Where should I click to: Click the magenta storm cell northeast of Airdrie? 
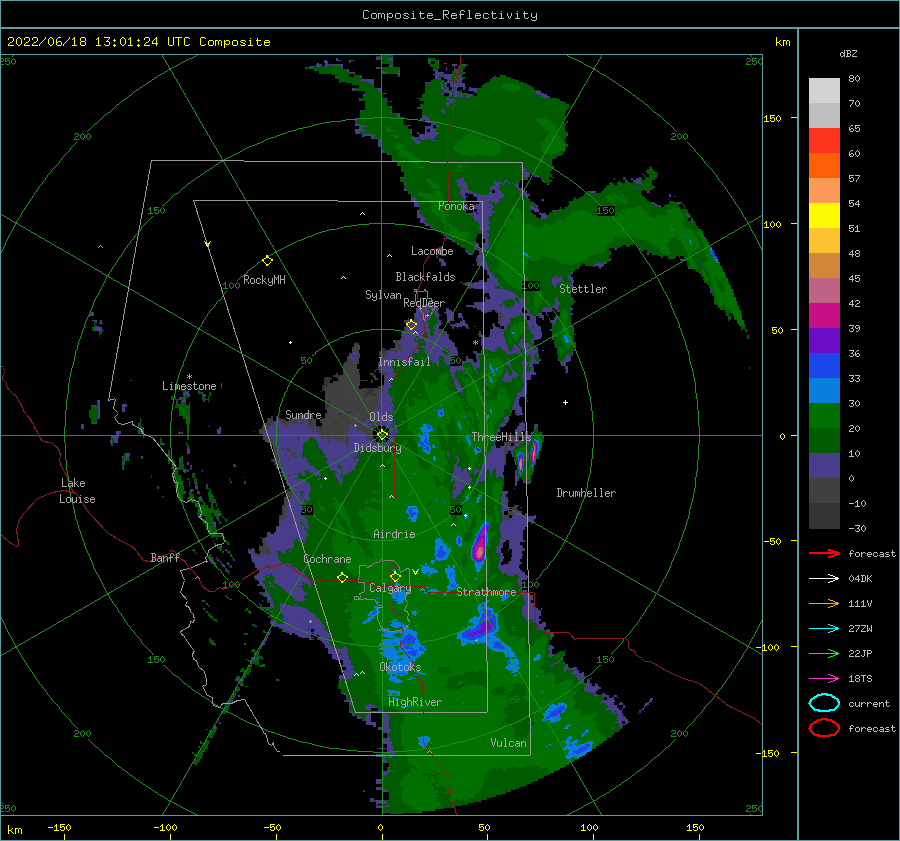tap(480, 545)
